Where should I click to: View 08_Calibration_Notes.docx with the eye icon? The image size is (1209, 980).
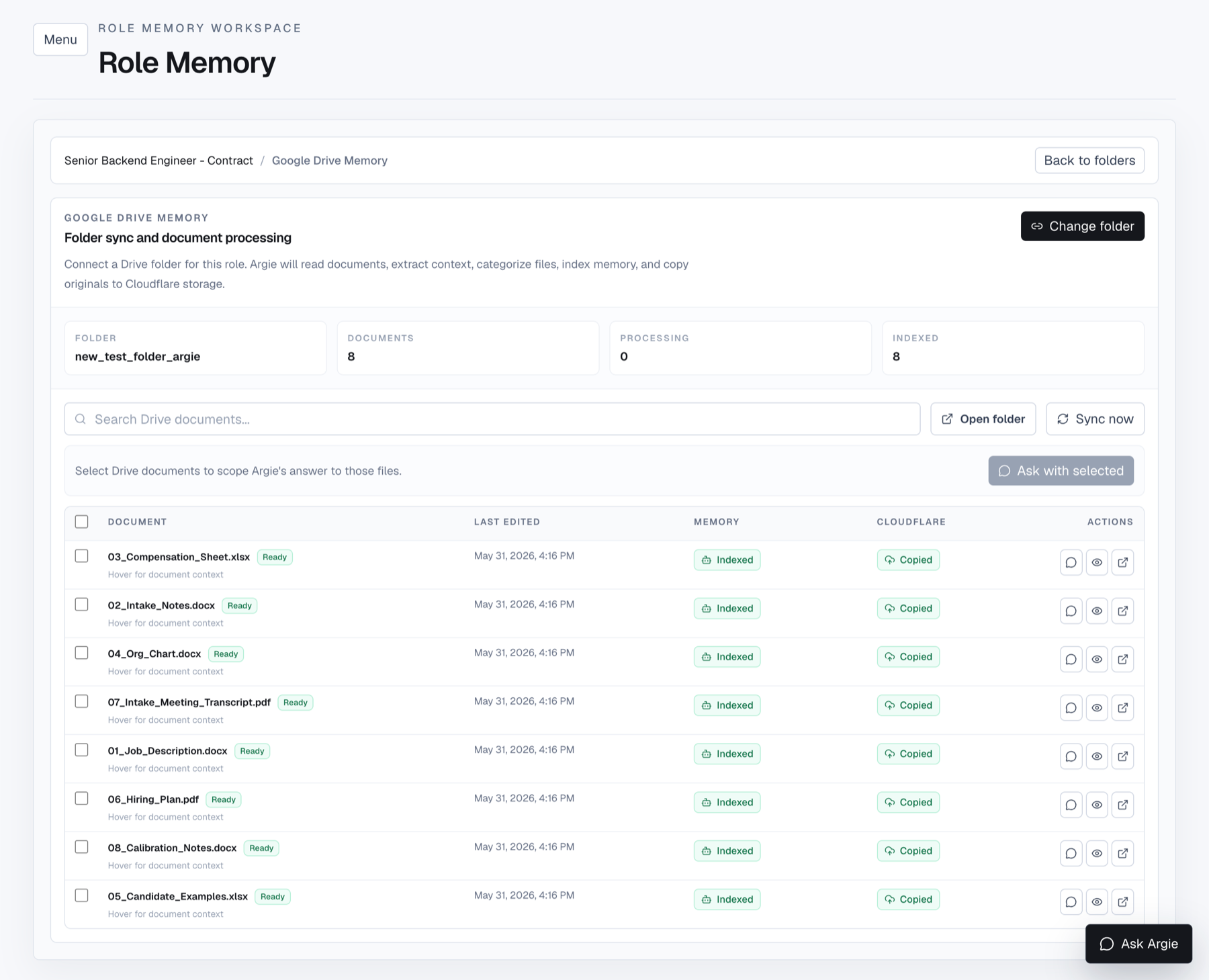pos(1097,853)
